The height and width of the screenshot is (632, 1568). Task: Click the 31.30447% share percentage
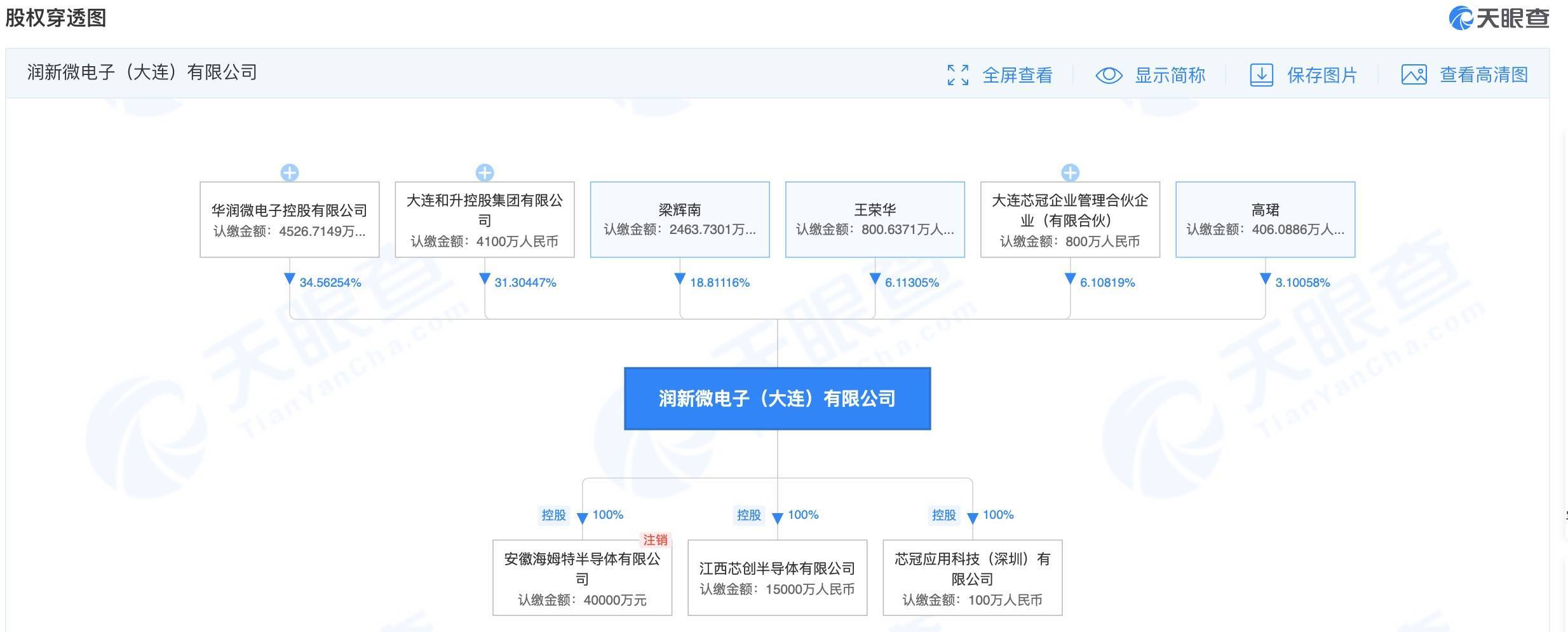click(x=525, y=282)
